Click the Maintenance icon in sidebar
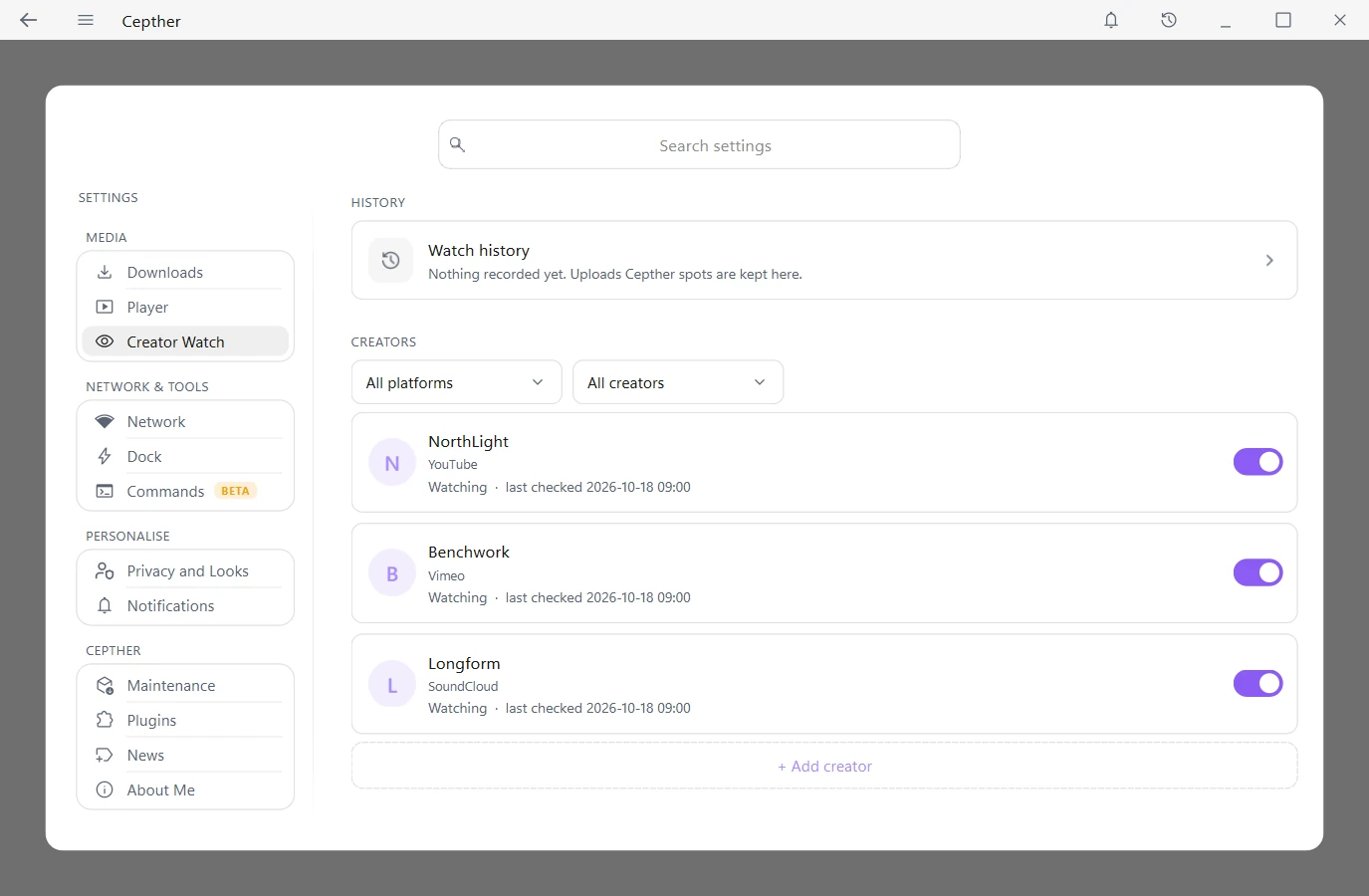1369x896 pixels. pos(105,685)
